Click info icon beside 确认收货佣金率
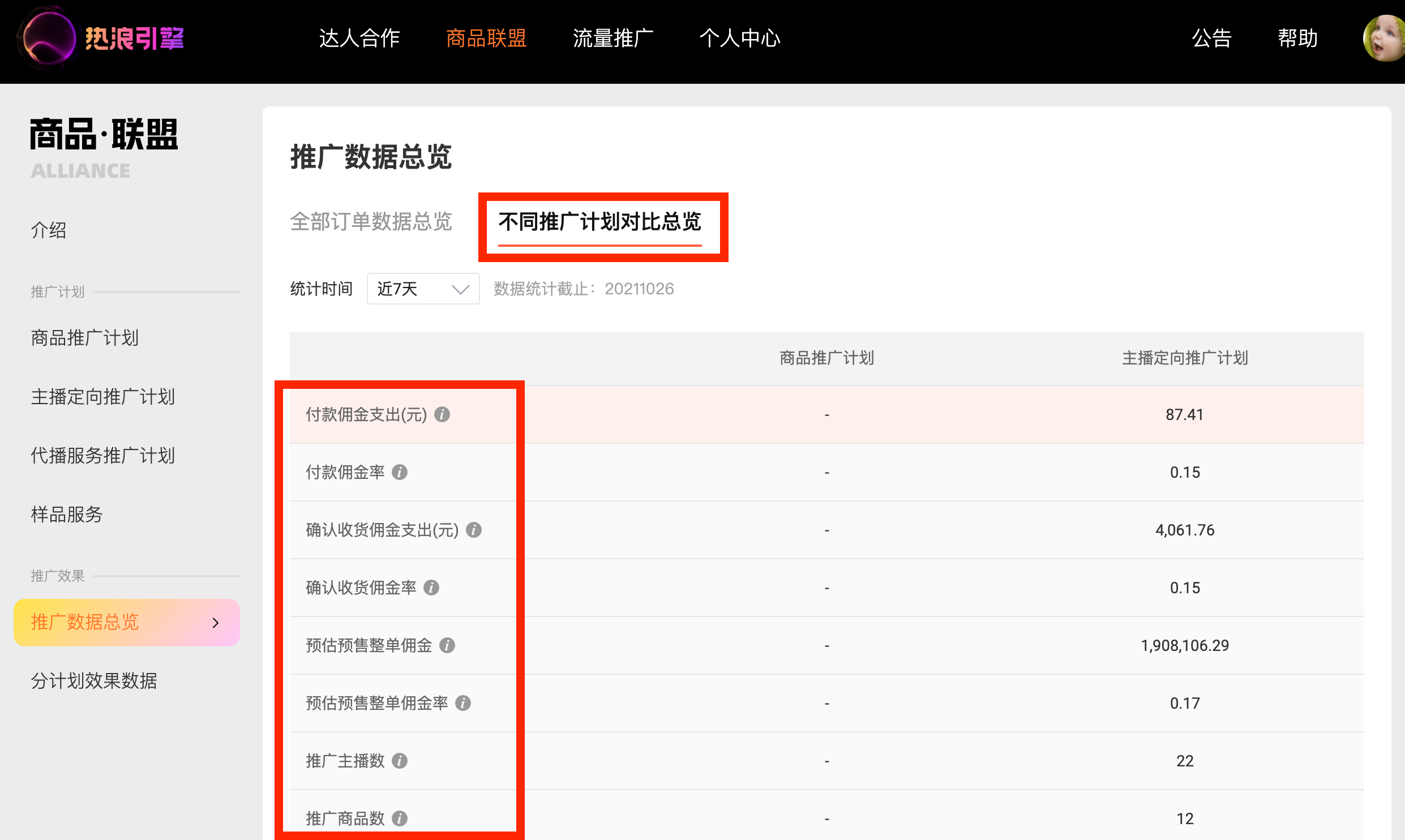 point(431,588)
